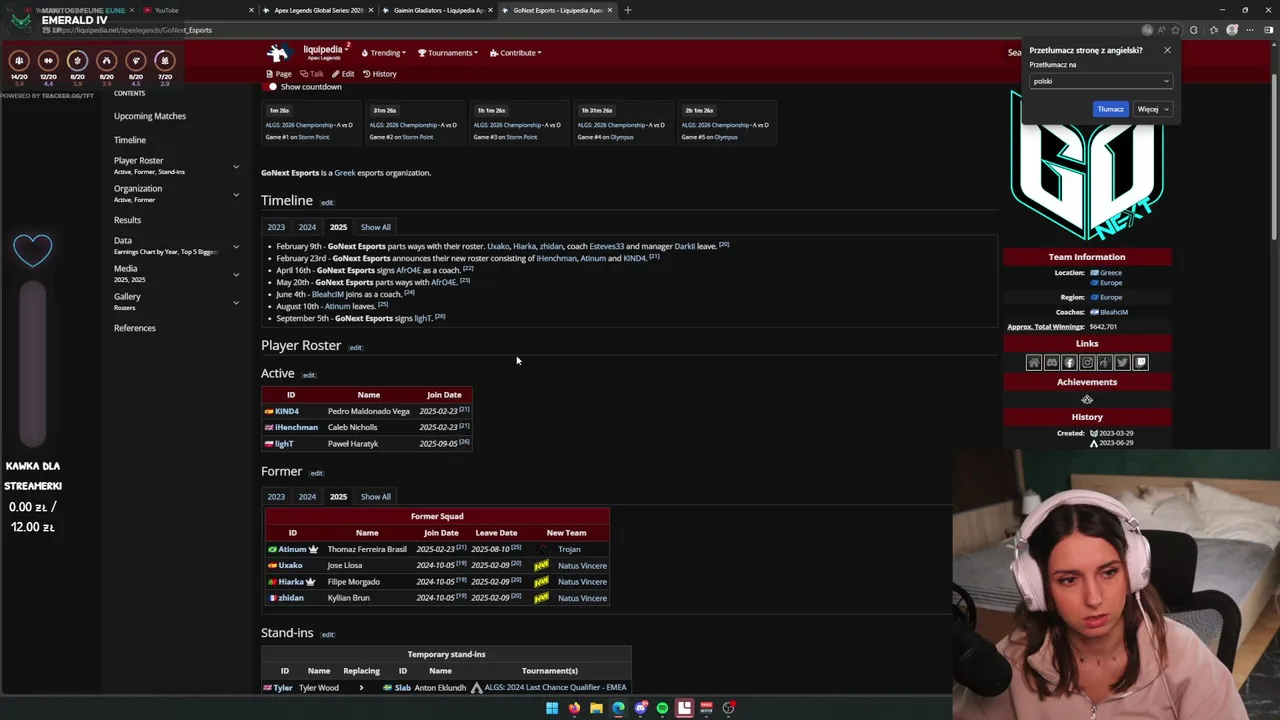Open the Instagram link icon in Links
Screen dimensions: 1280x720
(1087, 363)
